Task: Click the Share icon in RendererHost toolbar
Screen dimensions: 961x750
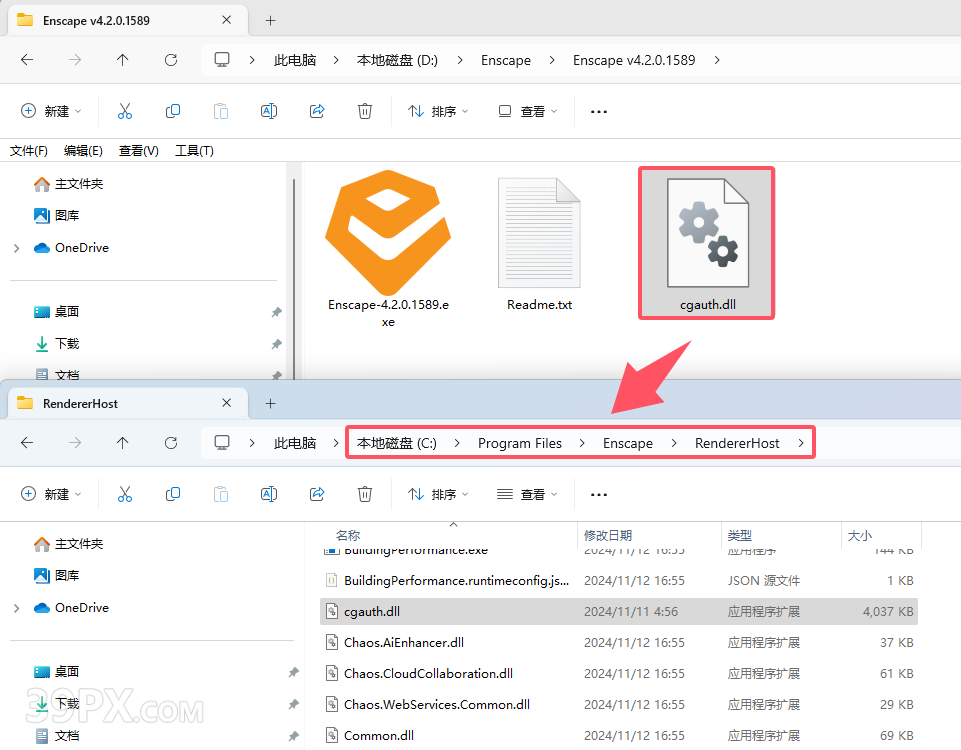Action: click(x=317, y=494)
